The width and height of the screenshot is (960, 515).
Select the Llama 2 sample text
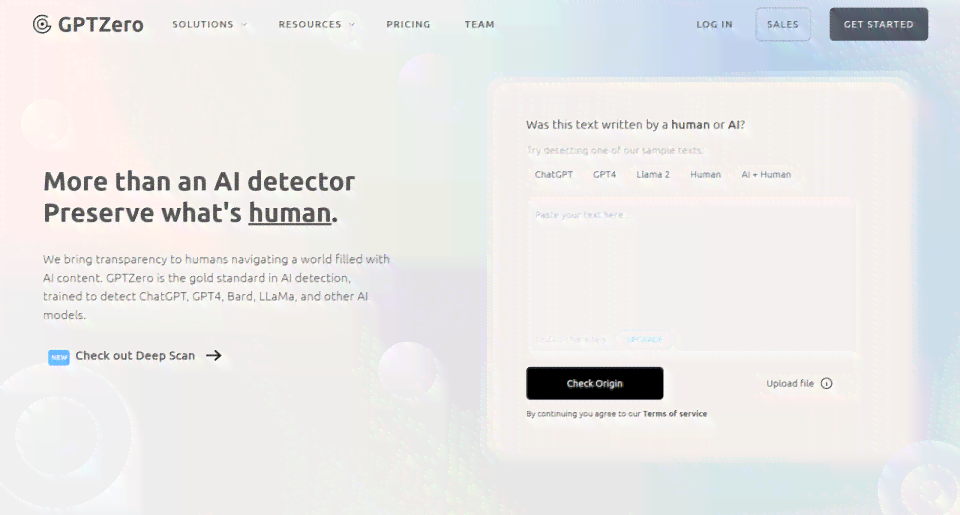pos(653,175)
